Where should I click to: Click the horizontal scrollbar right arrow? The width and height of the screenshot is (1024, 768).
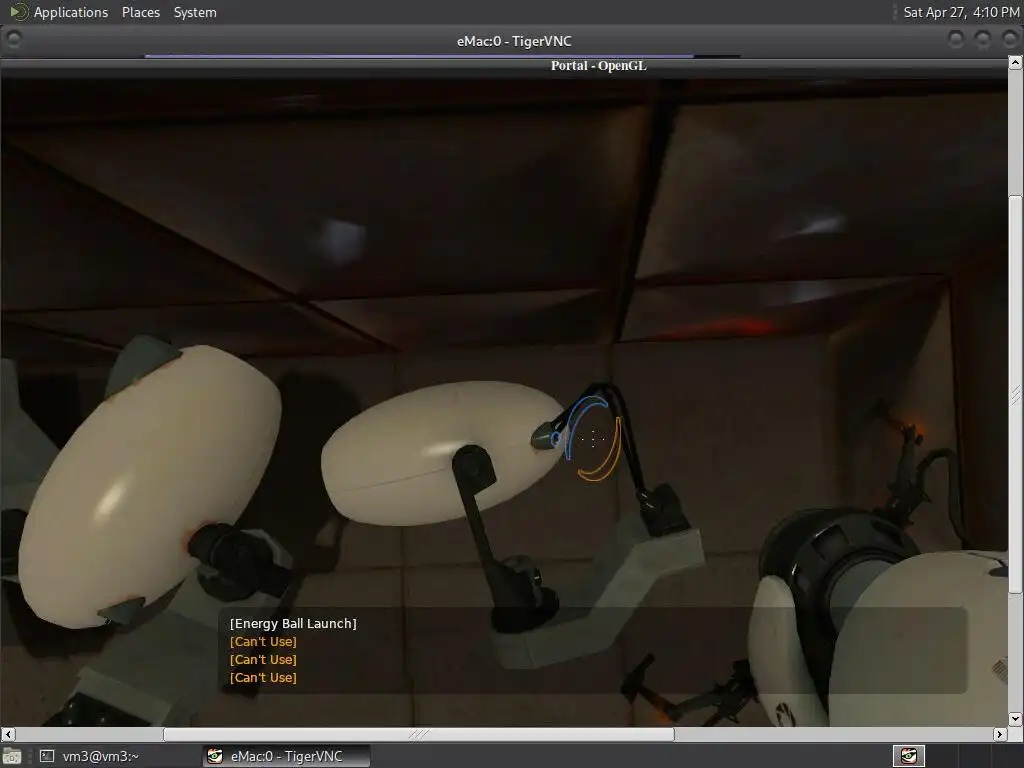pyautogui.click(x=1000, y=734)
